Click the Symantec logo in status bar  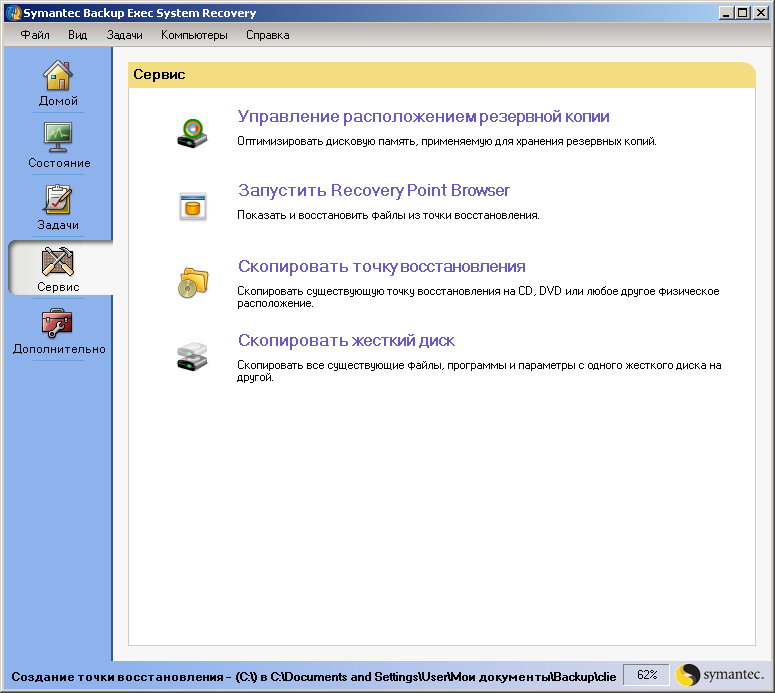(720, 675)
